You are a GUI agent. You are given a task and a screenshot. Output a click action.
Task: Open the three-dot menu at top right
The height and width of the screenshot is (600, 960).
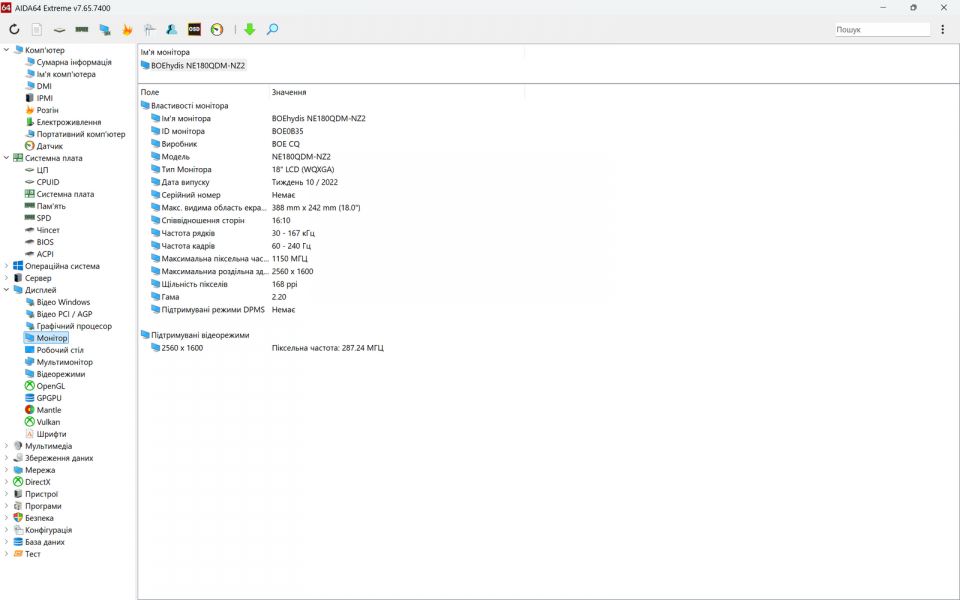(x=943, y=29)
